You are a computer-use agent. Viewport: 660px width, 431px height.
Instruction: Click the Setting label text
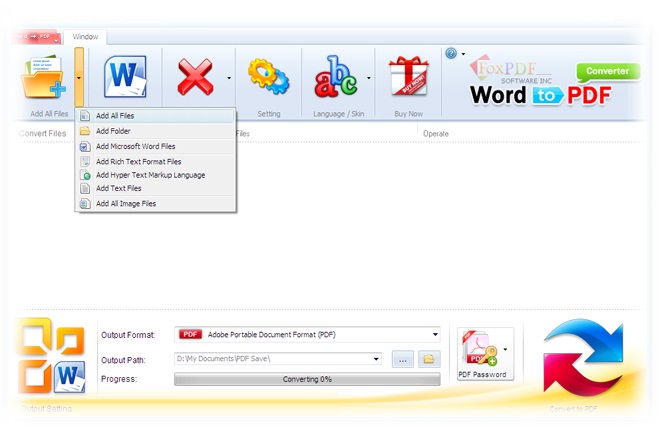click(x=269, y=114)
